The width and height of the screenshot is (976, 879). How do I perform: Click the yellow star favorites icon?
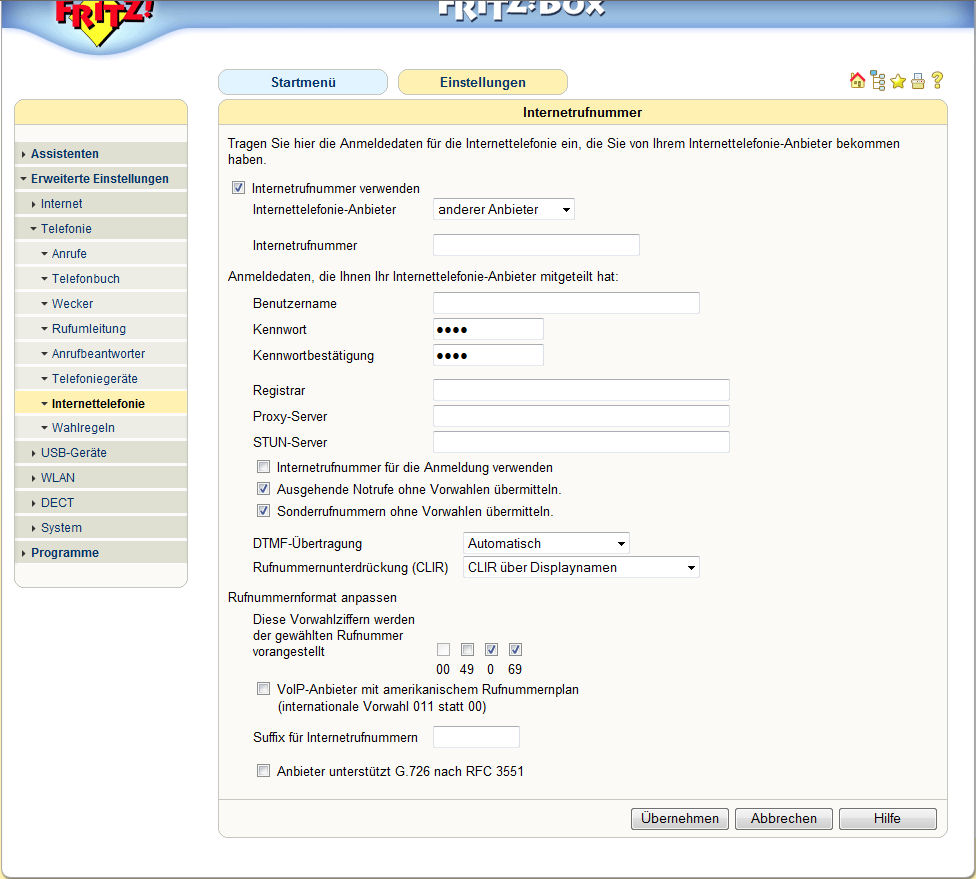(898, 81)
